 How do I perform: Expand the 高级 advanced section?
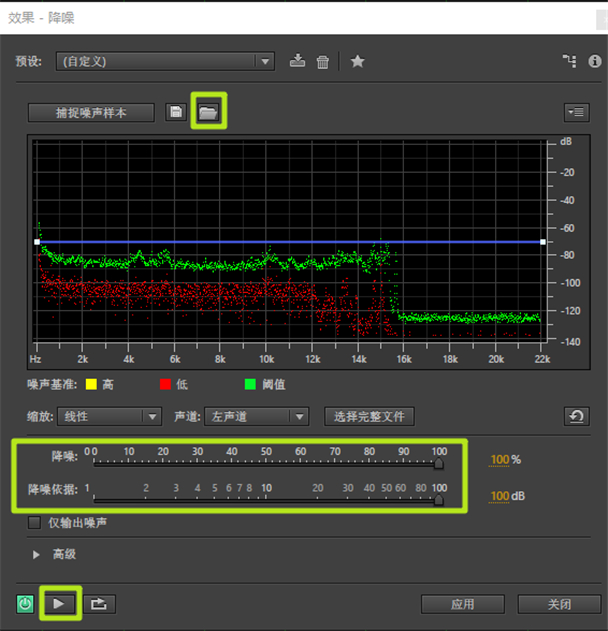[x=36, y=555]
